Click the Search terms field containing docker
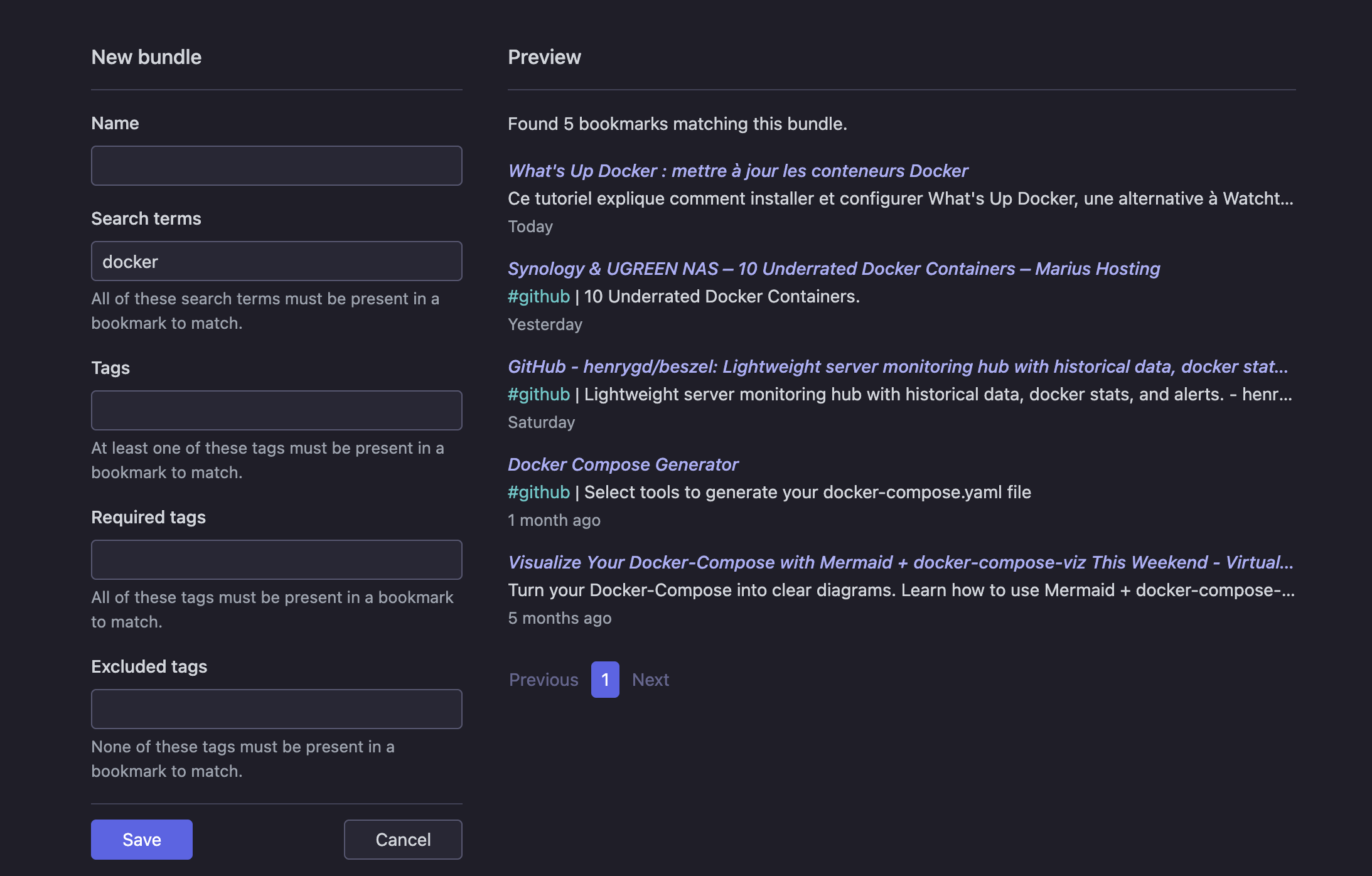 pyautogui.click(x=276, y=261)
